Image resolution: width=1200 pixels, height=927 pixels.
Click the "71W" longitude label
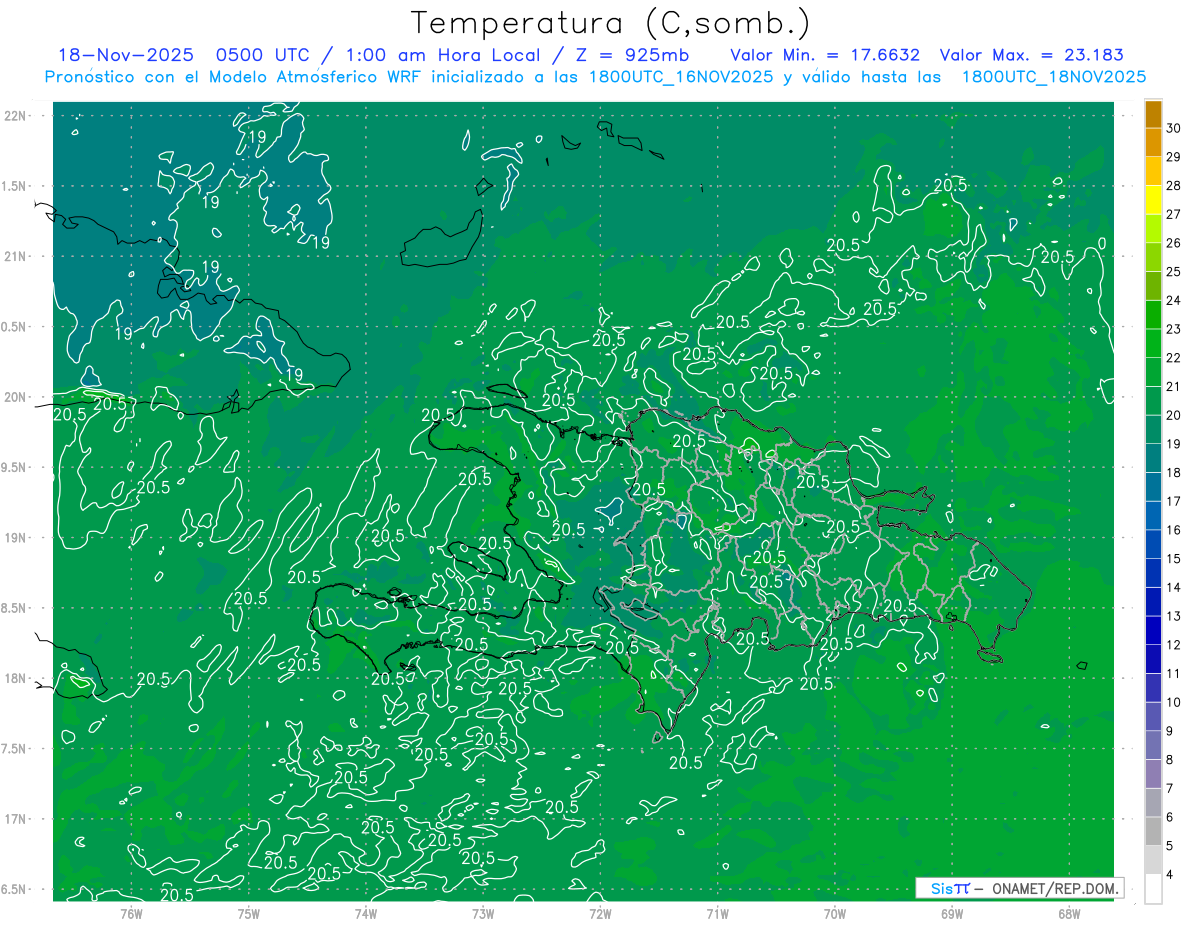[717, 913]
